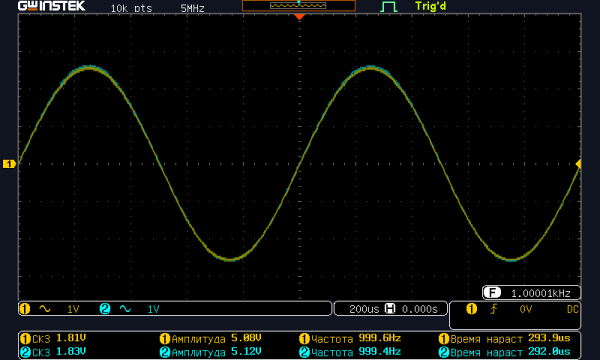Click the F frequency counter icon
Screen dimensions: 600x360
click(x=492, y=293)
